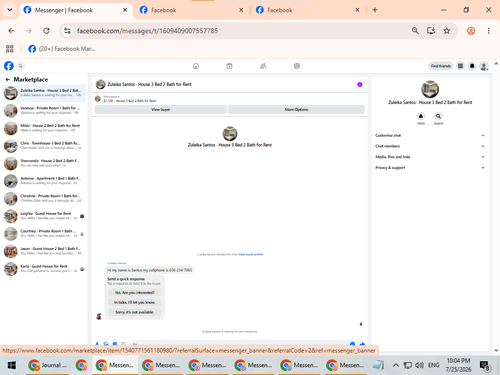The width and height of the screenshot is (500, 375).
Task: Click Find friends button
Action: (441, 66)
